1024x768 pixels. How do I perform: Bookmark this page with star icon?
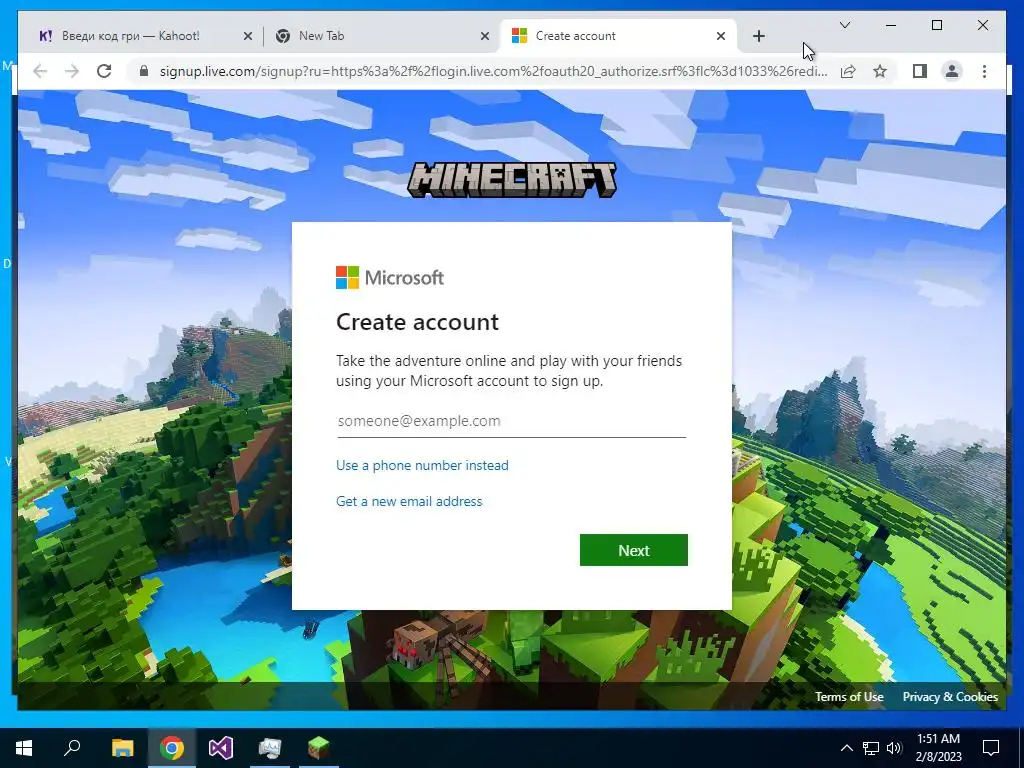click(880, 71)
